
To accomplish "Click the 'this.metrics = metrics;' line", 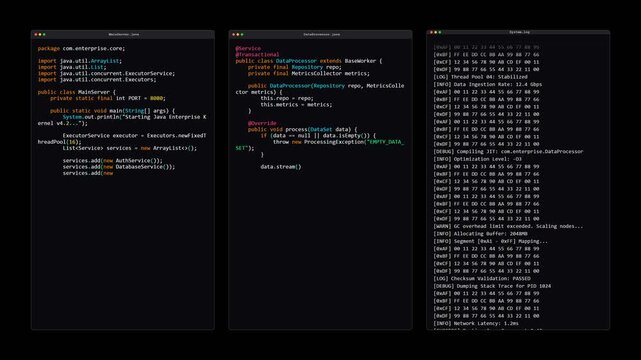I will tap(296, 104).
